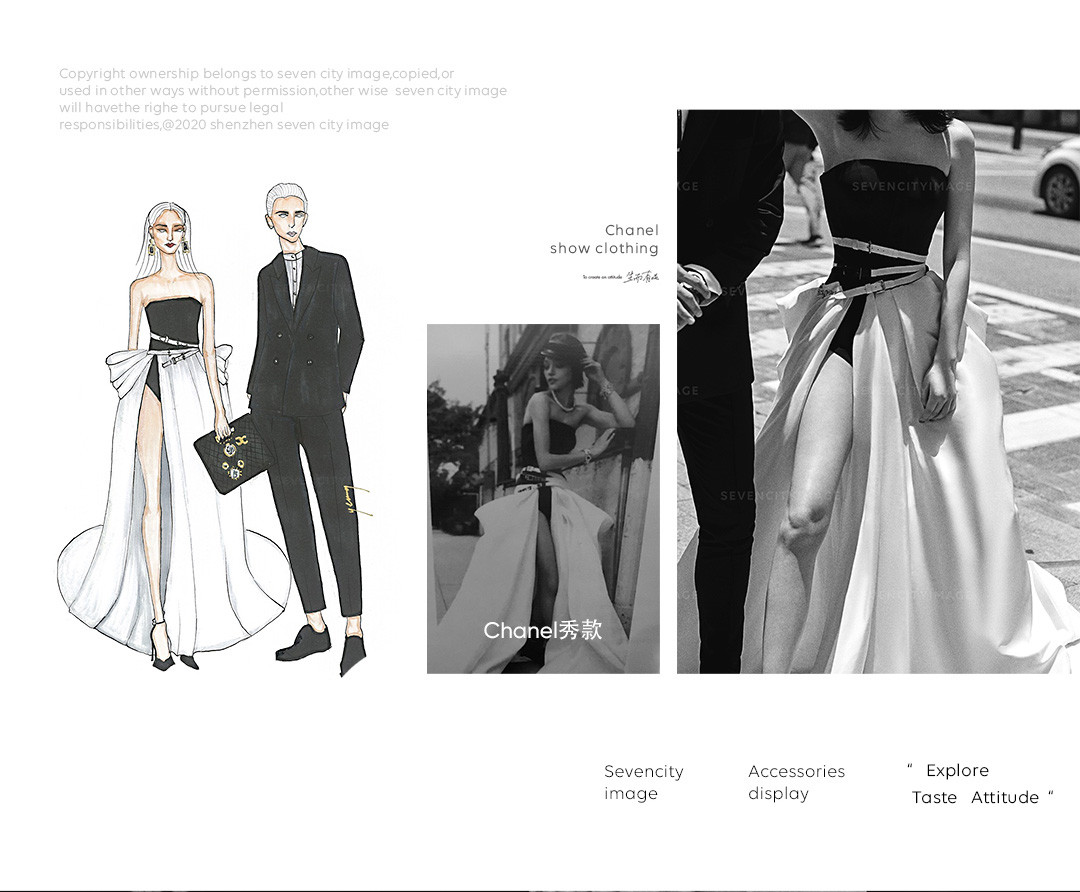The width and height of the screenshot is (1080, 892).
Task: Click the white car in the street photo
Action: coord(1058,177)
